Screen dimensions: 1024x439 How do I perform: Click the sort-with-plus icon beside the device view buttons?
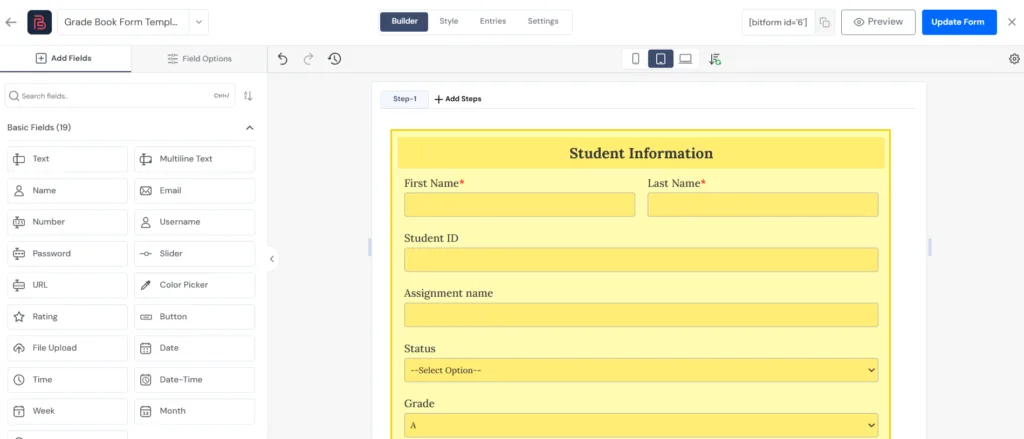tap(715, 59)
